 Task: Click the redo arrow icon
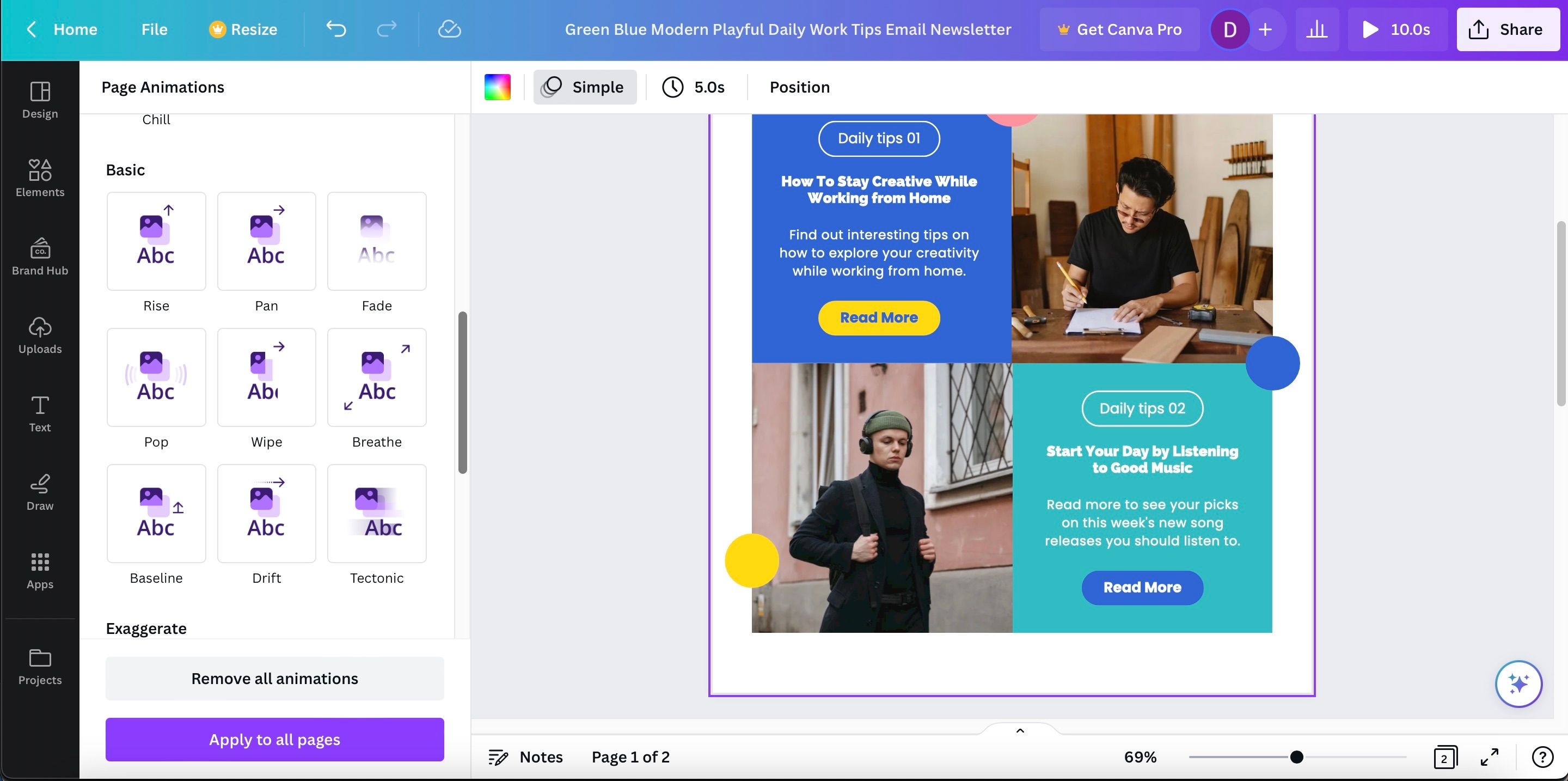click(387, 29)
